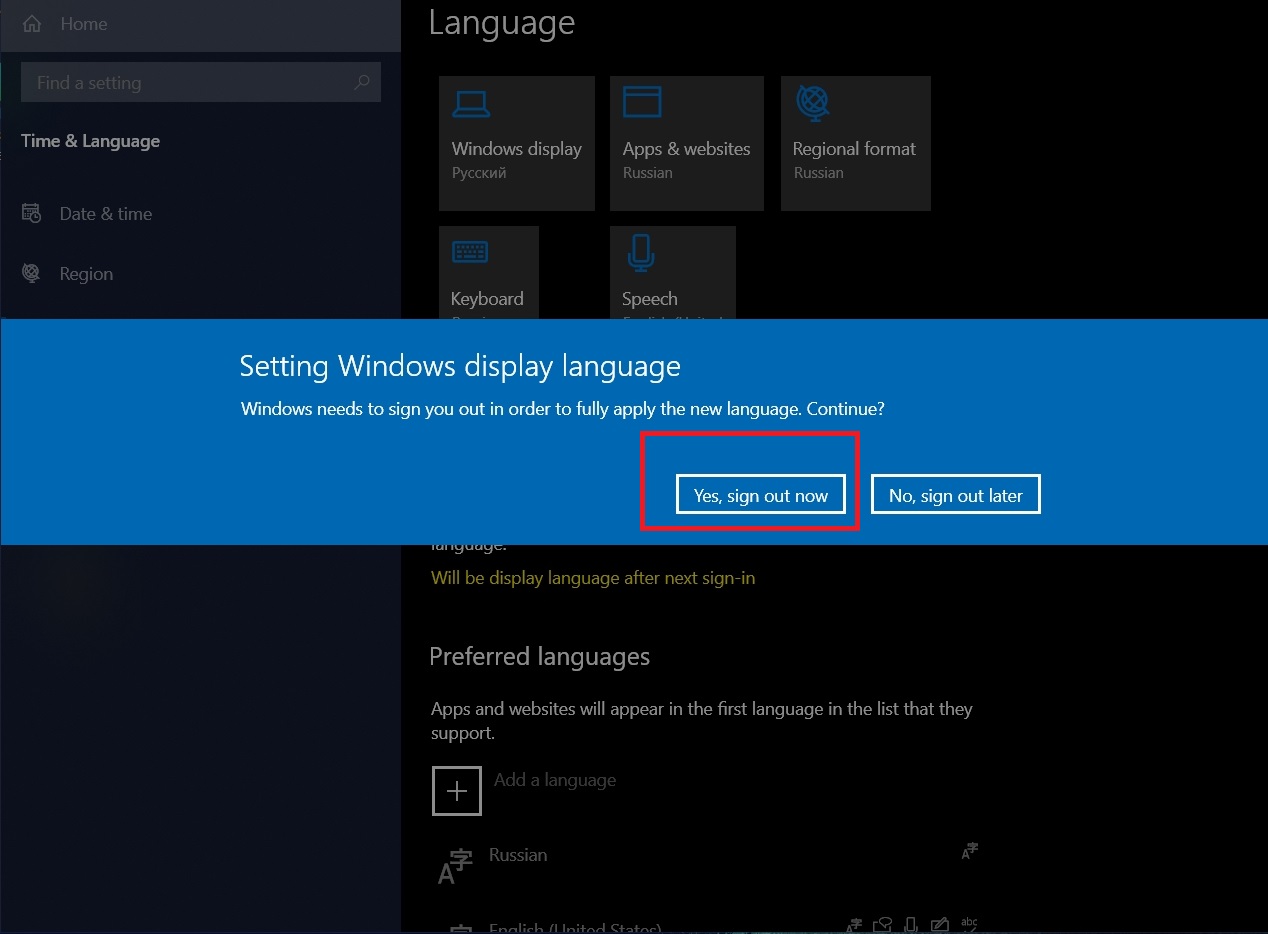Click the laptop icon on Windows display tile

click(471, 103)
